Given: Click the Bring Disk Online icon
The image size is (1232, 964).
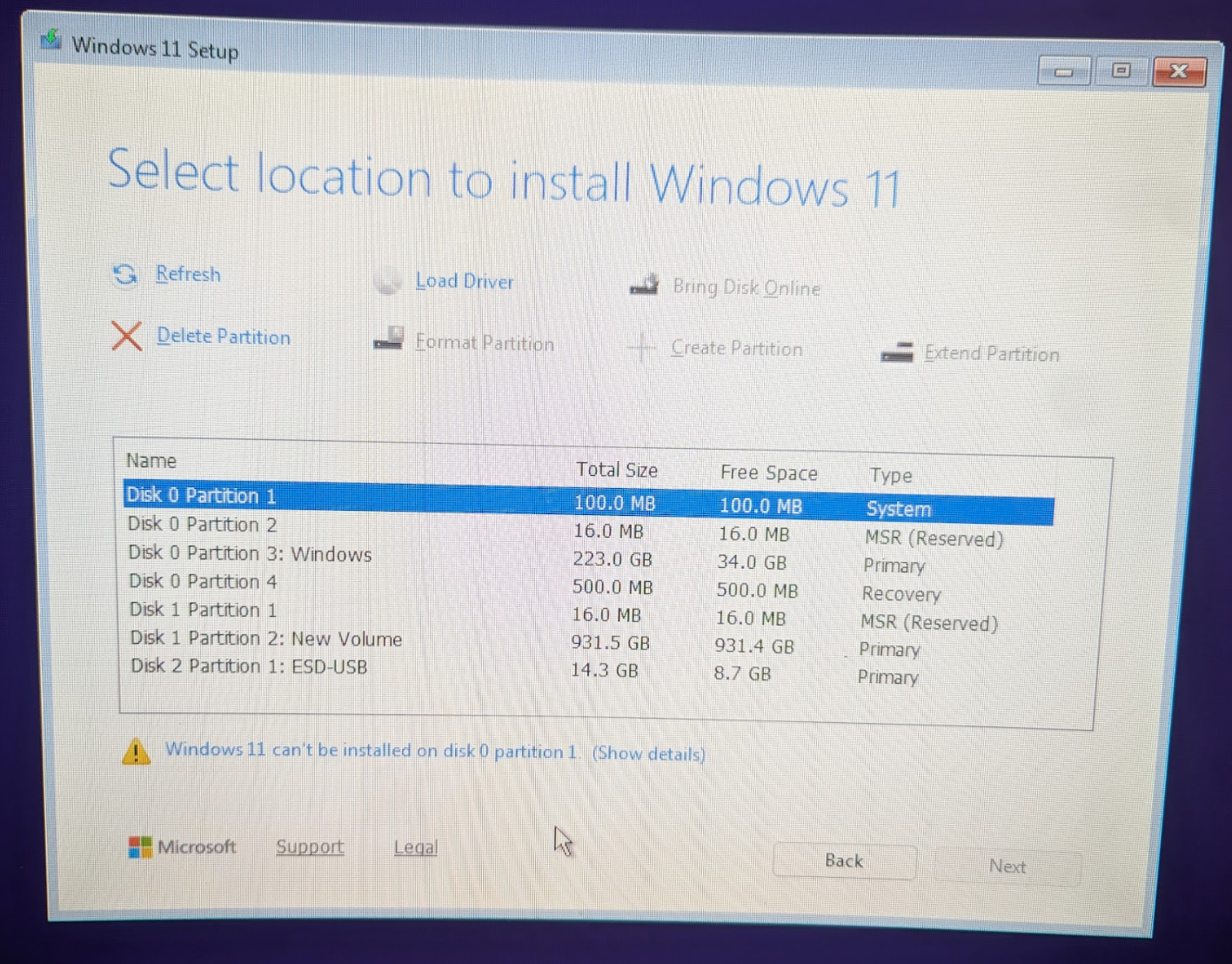Looking at the screenshot, I should pyautogui.click(x=644, y=285).
